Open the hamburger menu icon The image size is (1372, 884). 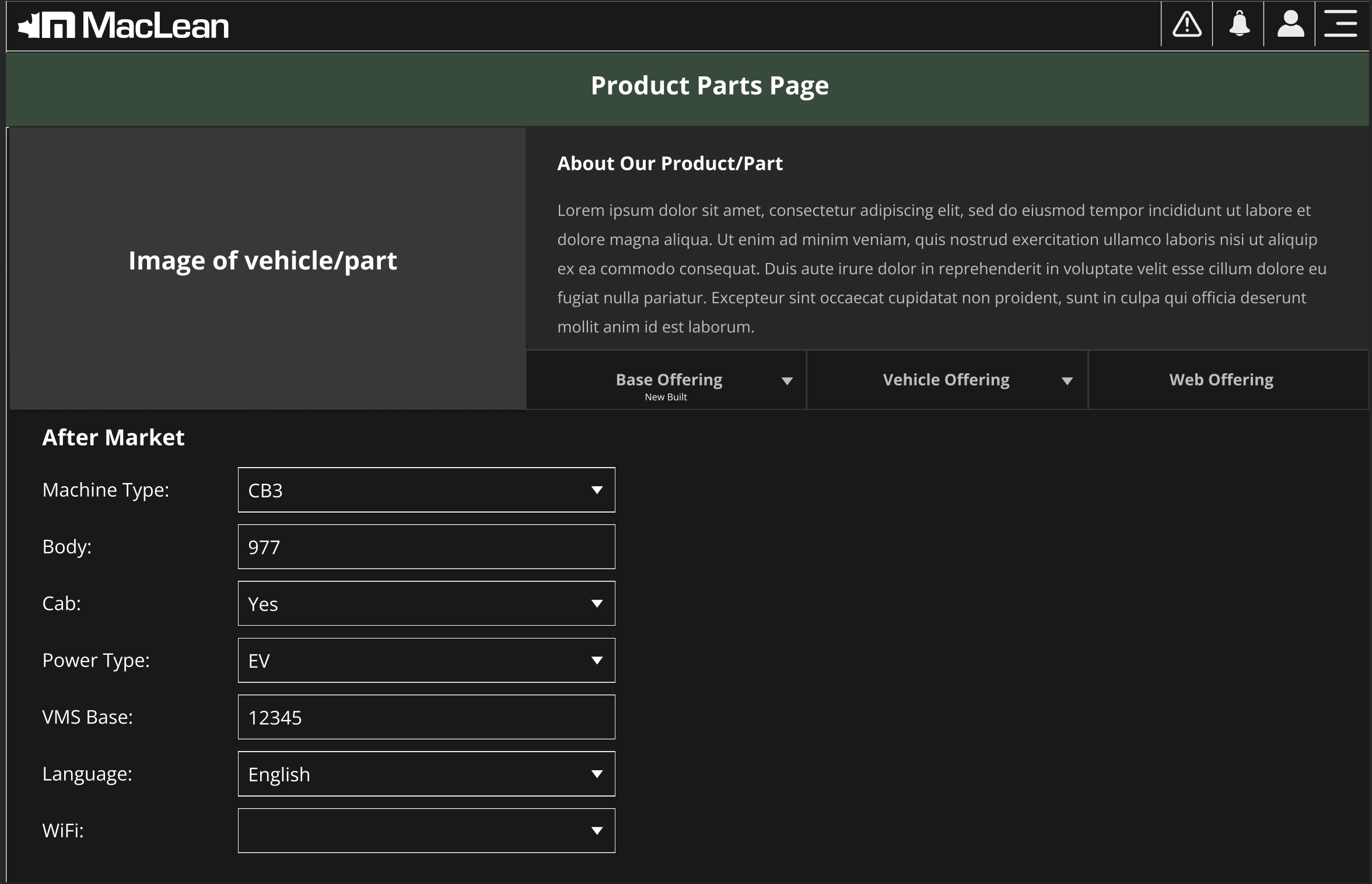1340,24
